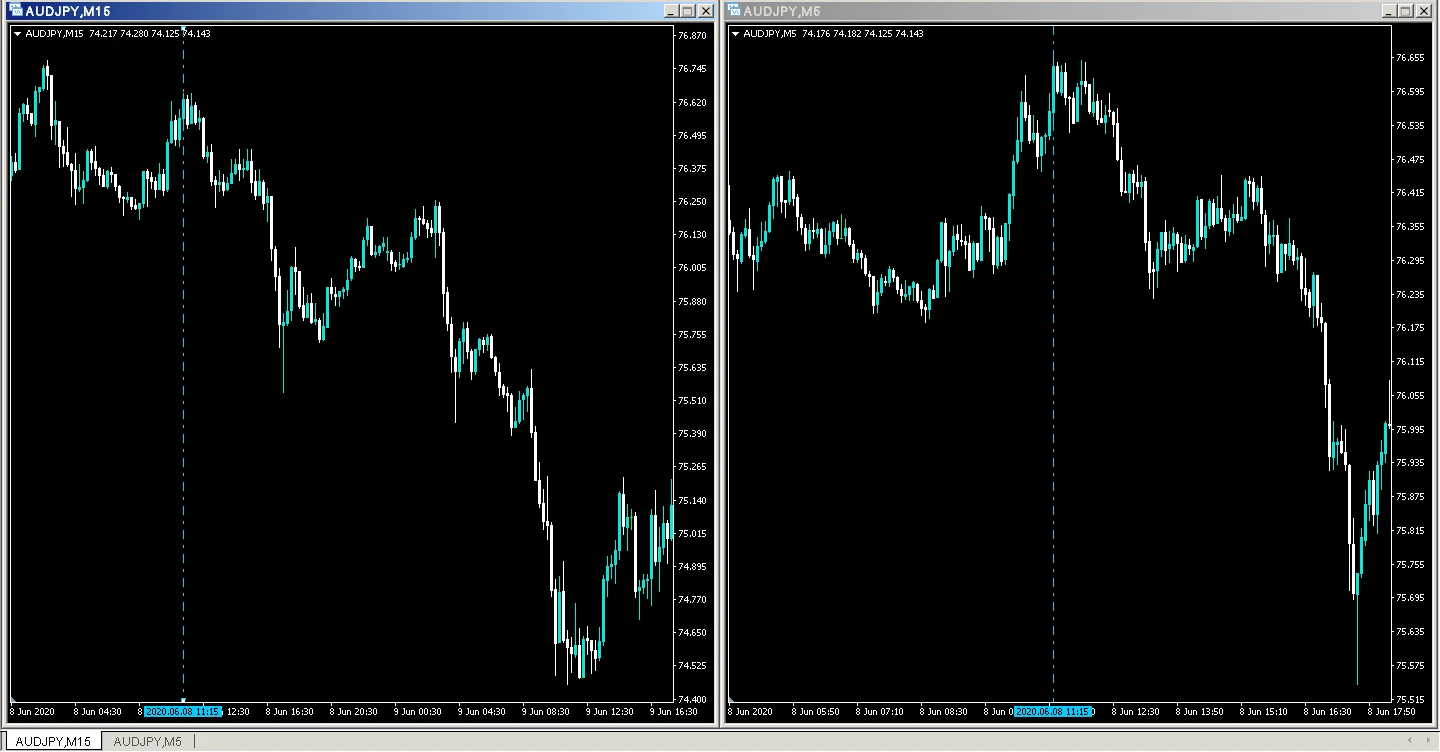This screenshot has width=1440, height=752.
Task: Maximize the AUDJPY,M5 chart window
Action: (x=1405, y=11)
